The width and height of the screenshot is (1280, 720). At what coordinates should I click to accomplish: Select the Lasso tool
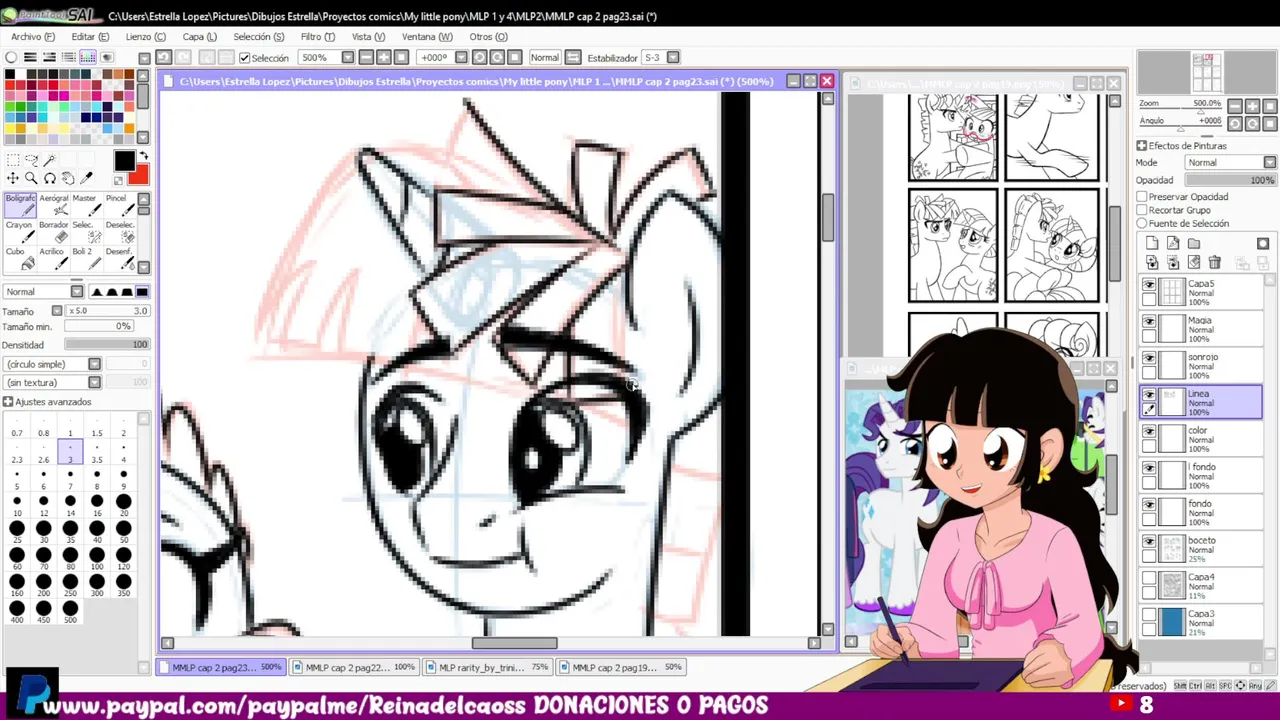31,161
